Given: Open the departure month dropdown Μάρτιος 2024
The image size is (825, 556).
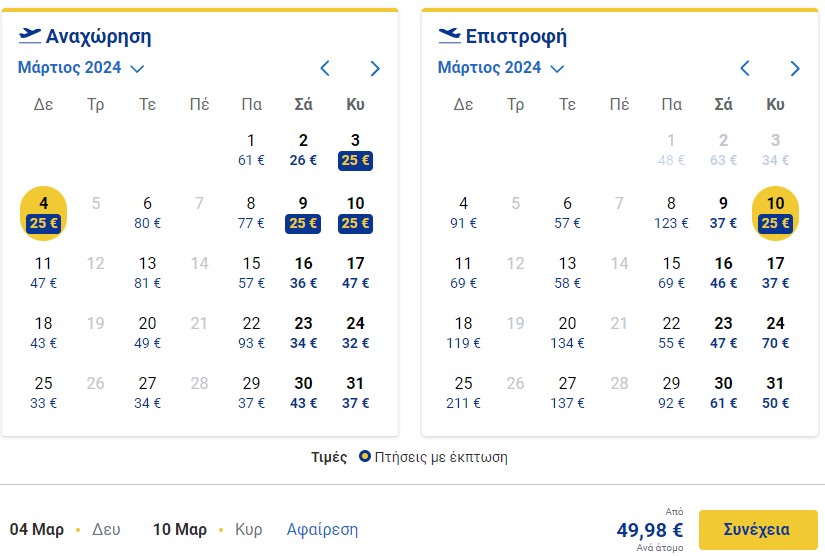Looking at the screenshot, I should point(81,68).
